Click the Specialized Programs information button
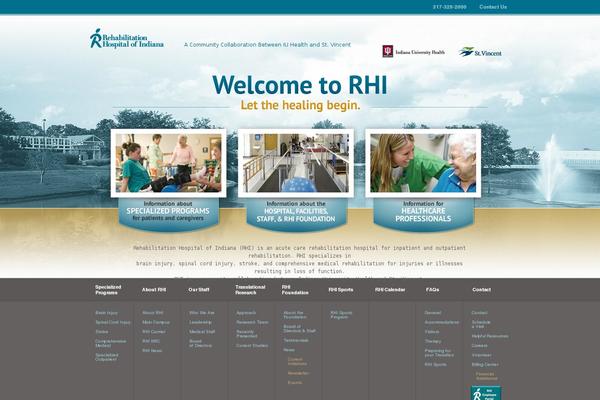Image resolution: width=600 pixels, height=400 pixels. pos(168,213)
